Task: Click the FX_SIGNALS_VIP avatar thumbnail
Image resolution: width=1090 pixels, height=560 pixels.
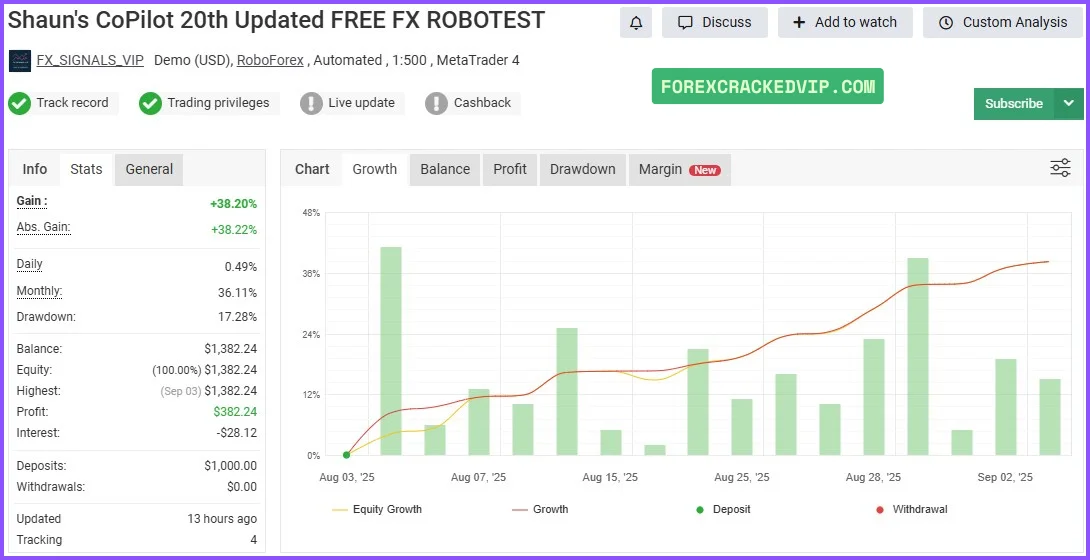Action: point(20,61)
